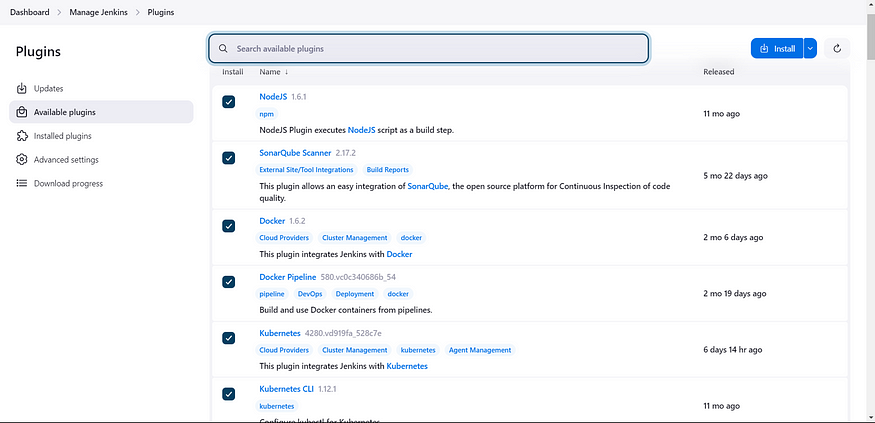Open the Dashboard breadcrumb link

pyautogui.click(x=30, y=12)
